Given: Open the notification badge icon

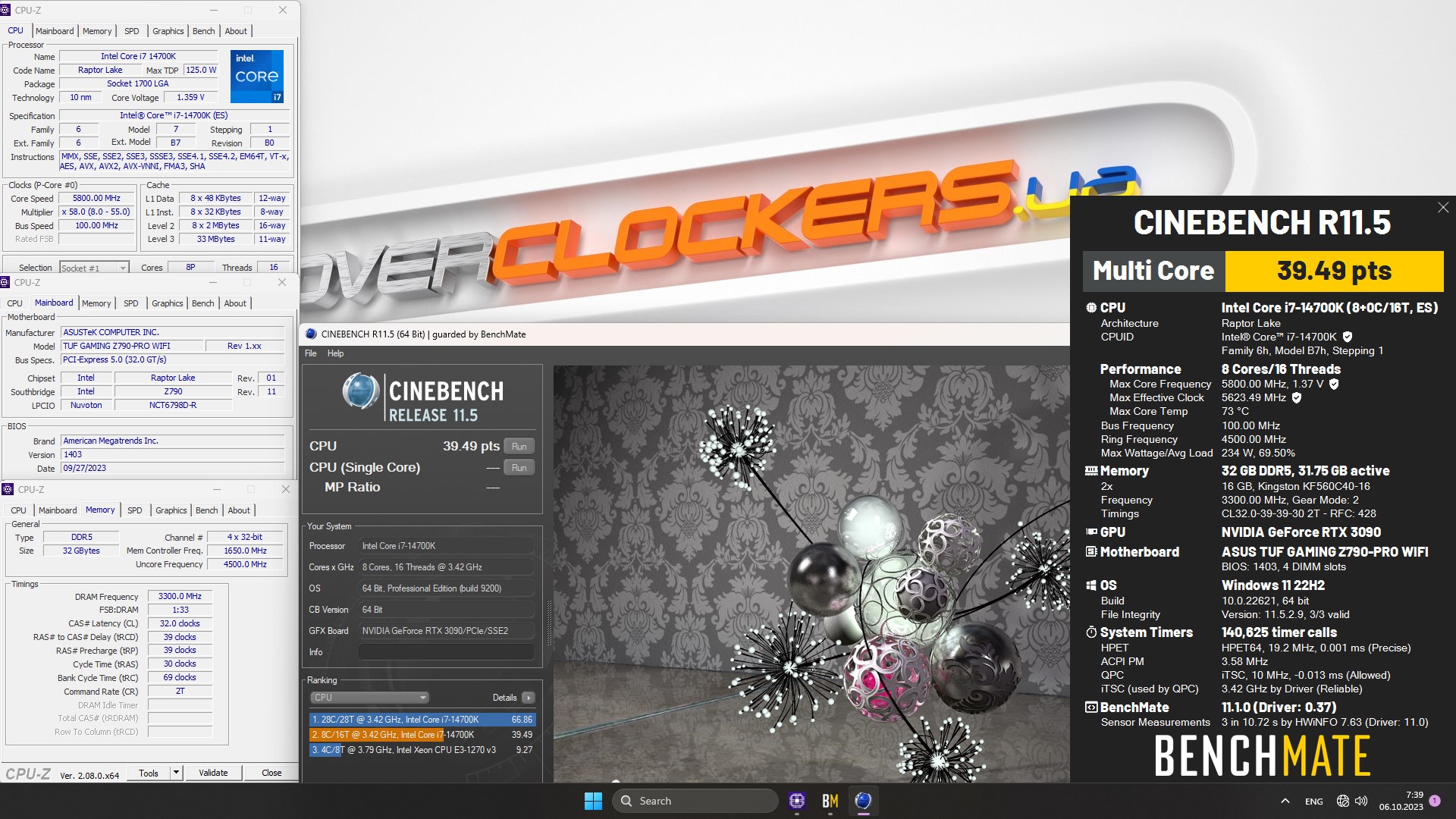Looking at the screenshot, I should pyautogui.click(x=1434, y=801).
